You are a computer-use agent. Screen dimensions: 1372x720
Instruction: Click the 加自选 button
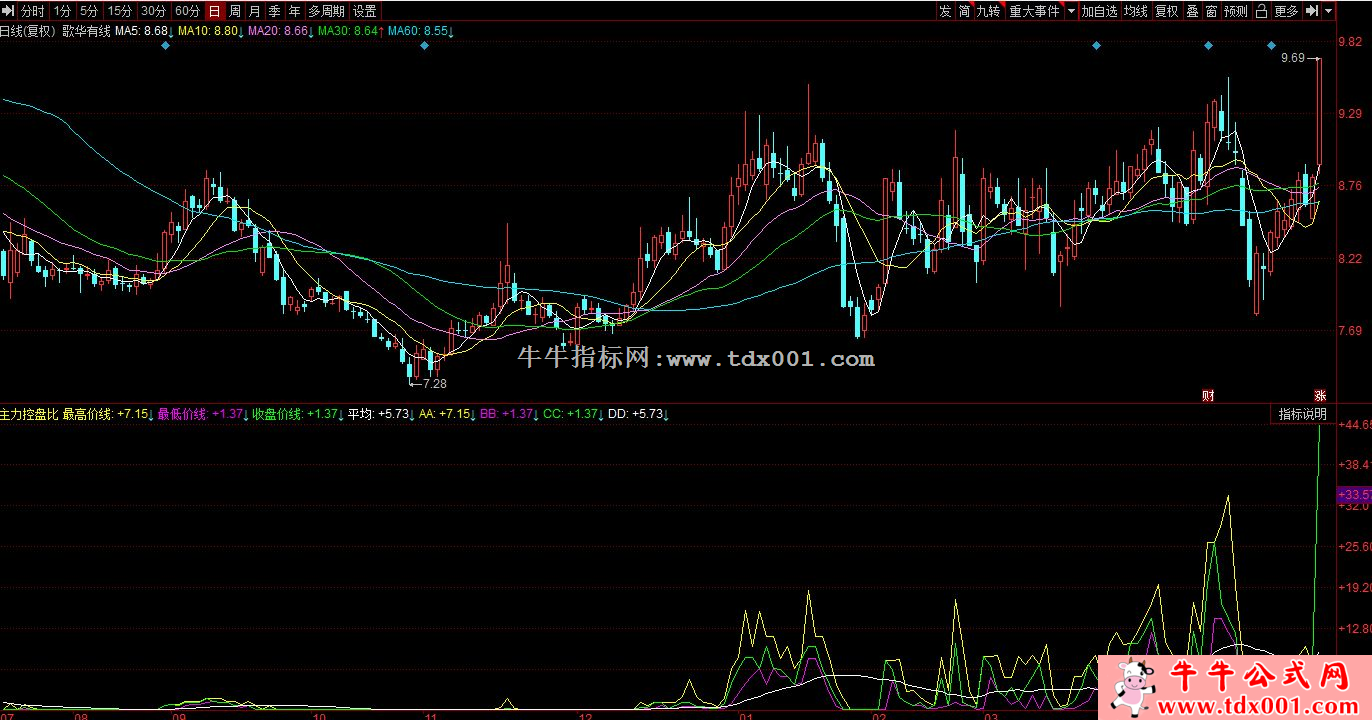pyautogui.click(x=1099, y=11)
